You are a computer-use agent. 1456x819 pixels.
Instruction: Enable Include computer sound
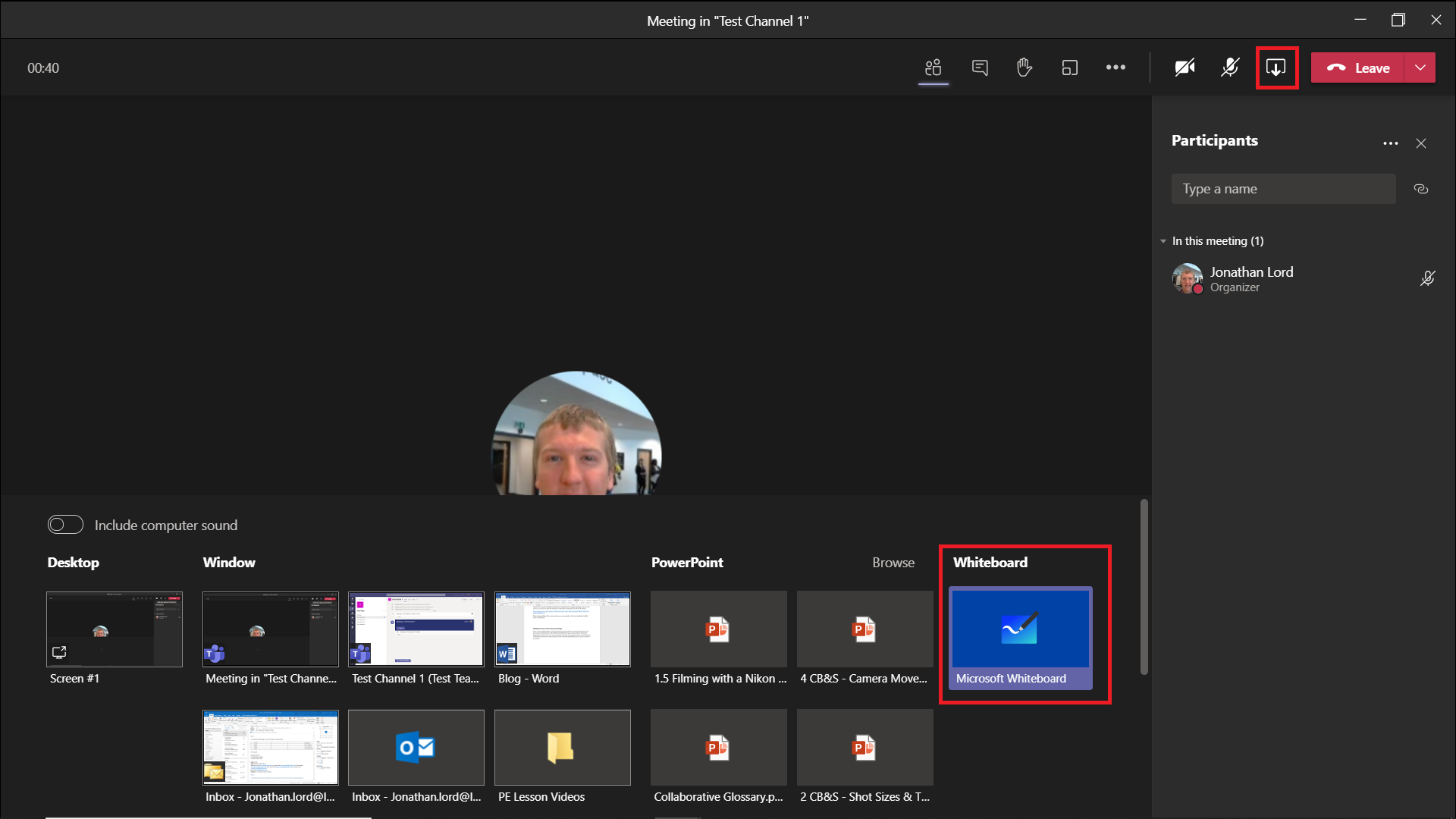[65, 524]
